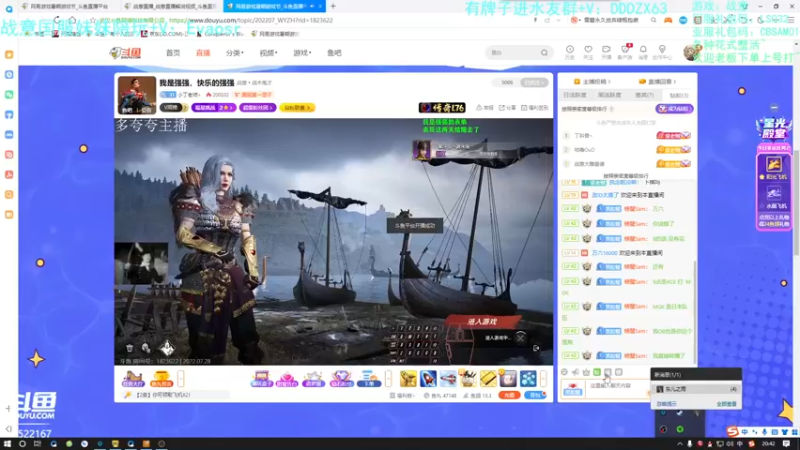Click the search magnifier icon
This screenshot has height=450, width=800.
tap(544, 53)
